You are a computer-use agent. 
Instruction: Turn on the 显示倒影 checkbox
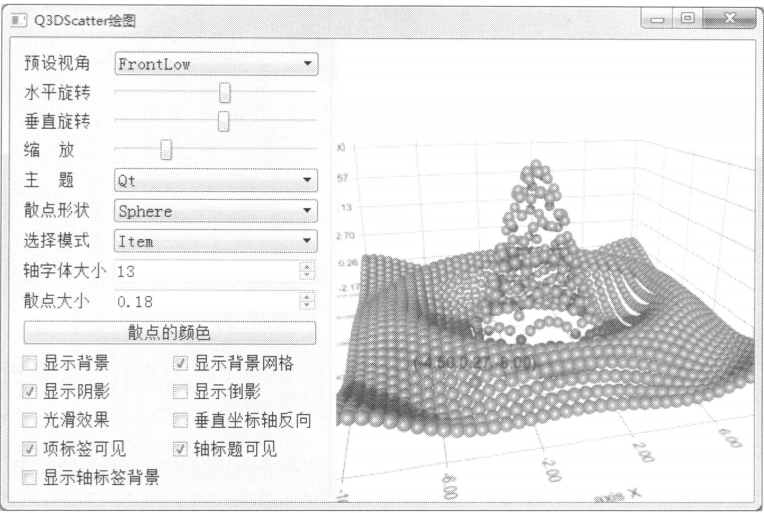(181, 392)
